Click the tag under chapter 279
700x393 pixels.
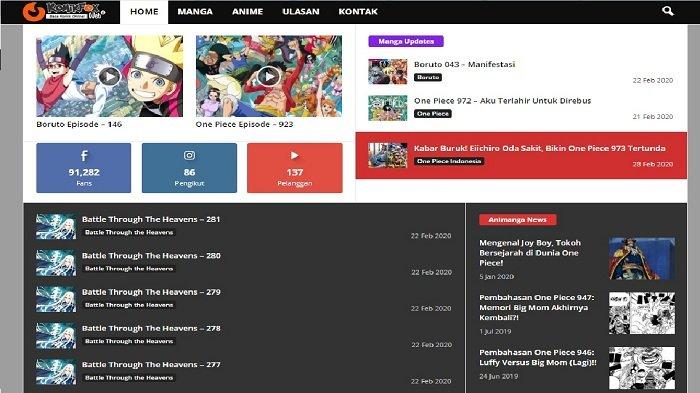pyautogui.click(x=129, y=305)
